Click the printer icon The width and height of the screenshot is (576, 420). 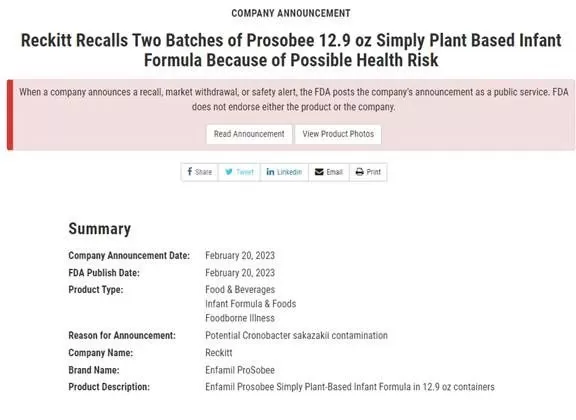tap(360, 172)
